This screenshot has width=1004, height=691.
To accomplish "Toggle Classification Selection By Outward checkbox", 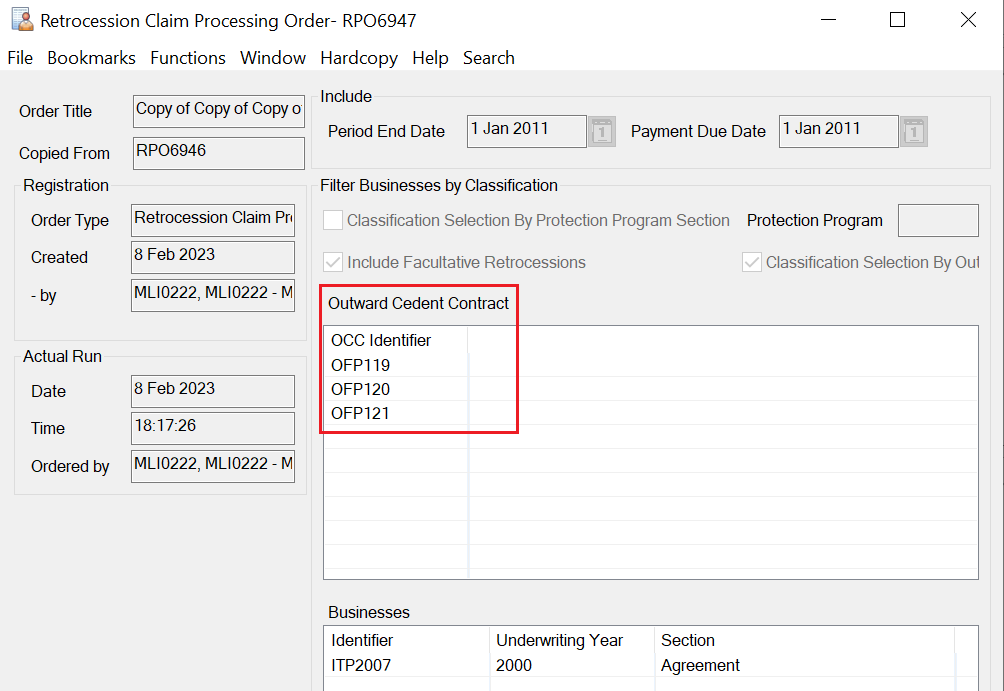I will coord(752,263).
